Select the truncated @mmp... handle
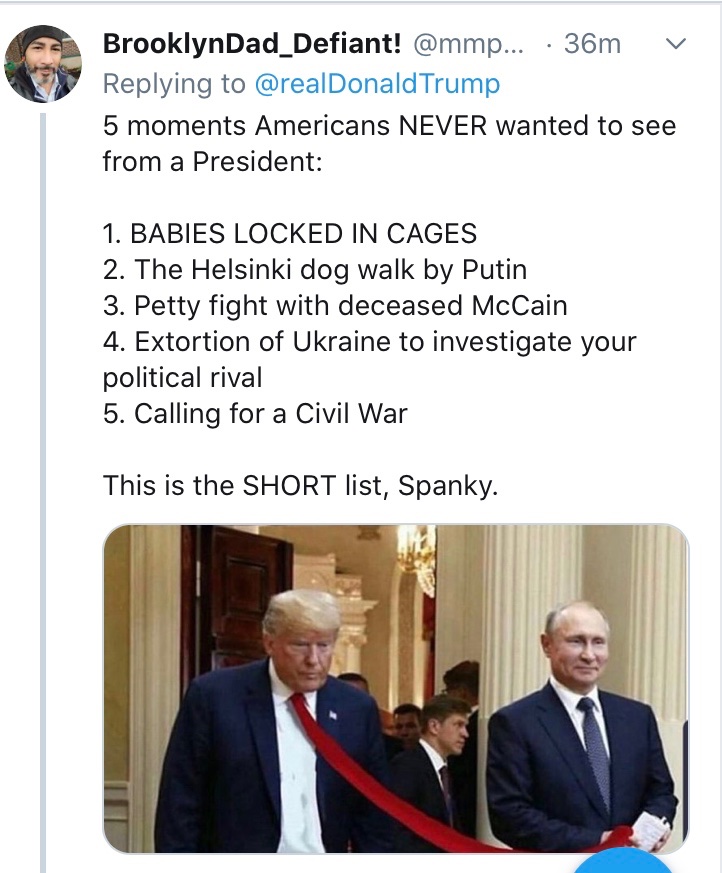The width and height of the screenshot is (722, 873). [468, 44]
